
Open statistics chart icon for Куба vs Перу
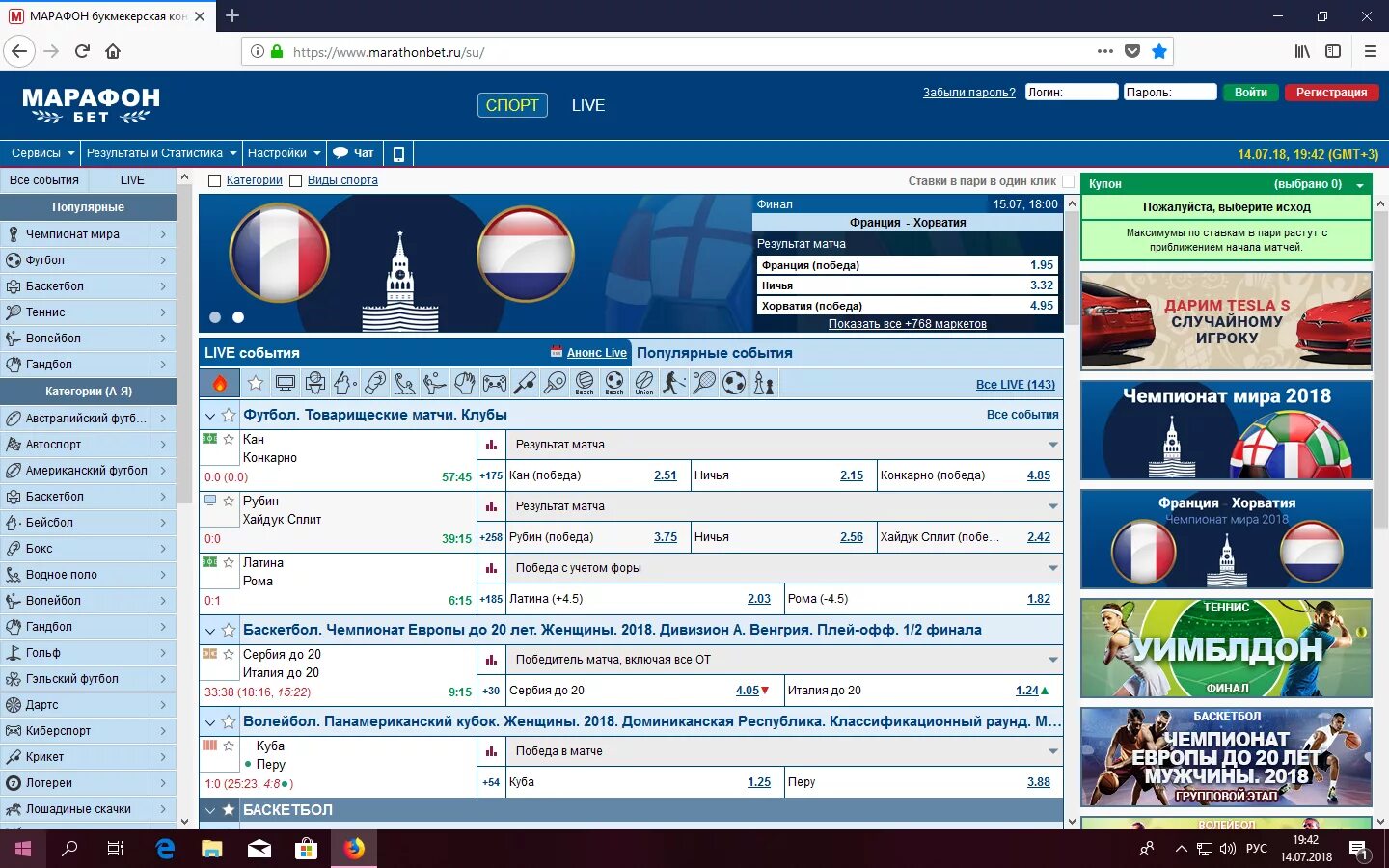(x=491, y=751)
